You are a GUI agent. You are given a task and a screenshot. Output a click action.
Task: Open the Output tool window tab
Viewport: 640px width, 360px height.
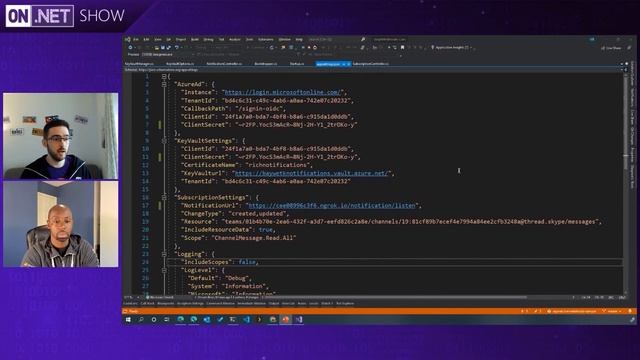(x=274, y=303)
